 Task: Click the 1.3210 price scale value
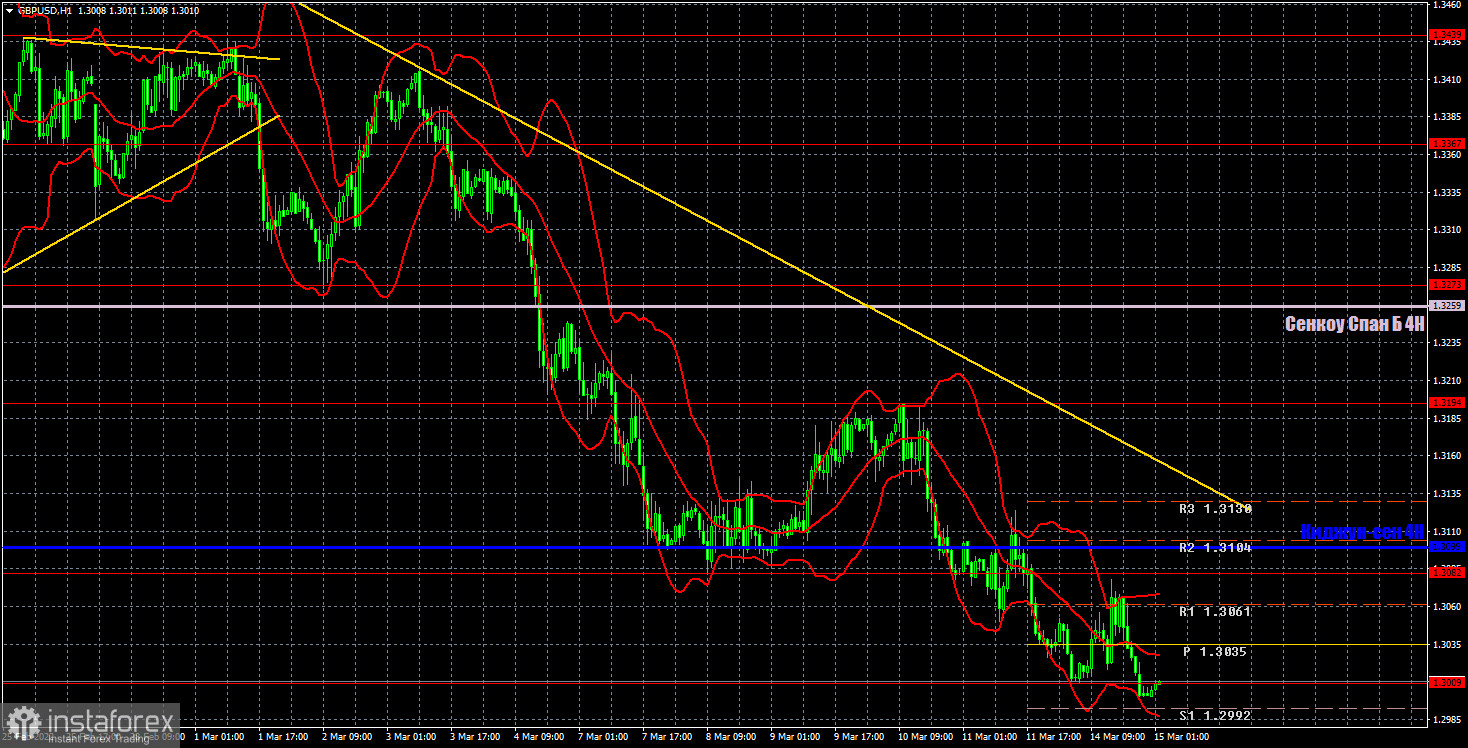point(1448,381)
